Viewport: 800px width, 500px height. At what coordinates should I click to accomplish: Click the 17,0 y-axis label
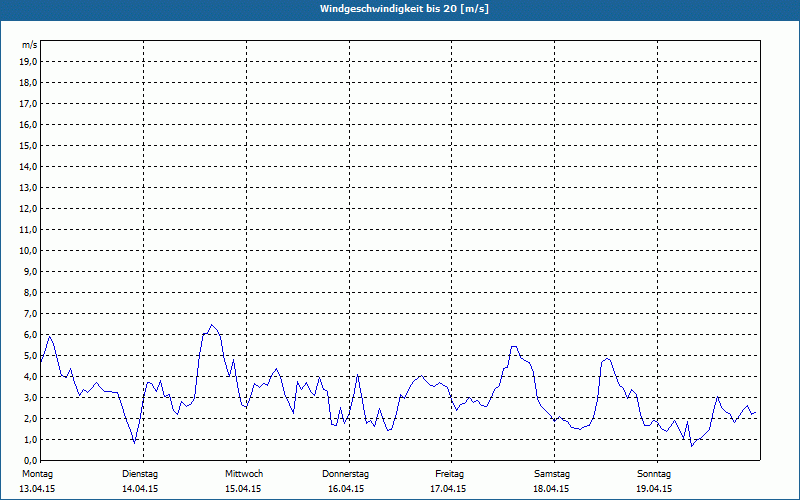point(28,104)
